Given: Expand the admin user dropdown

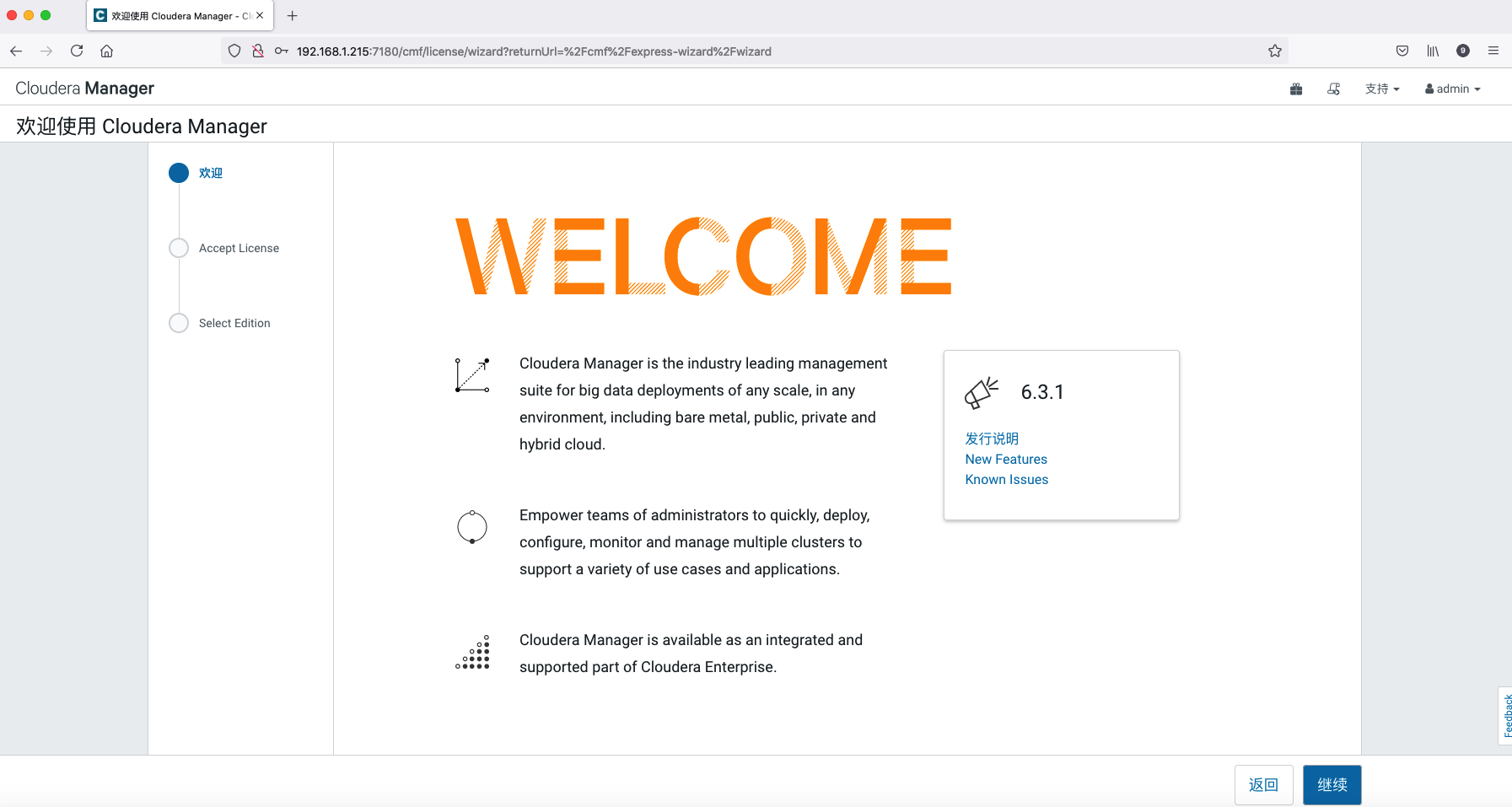Looking at the screenshot, I should [x=1453, y=89].
